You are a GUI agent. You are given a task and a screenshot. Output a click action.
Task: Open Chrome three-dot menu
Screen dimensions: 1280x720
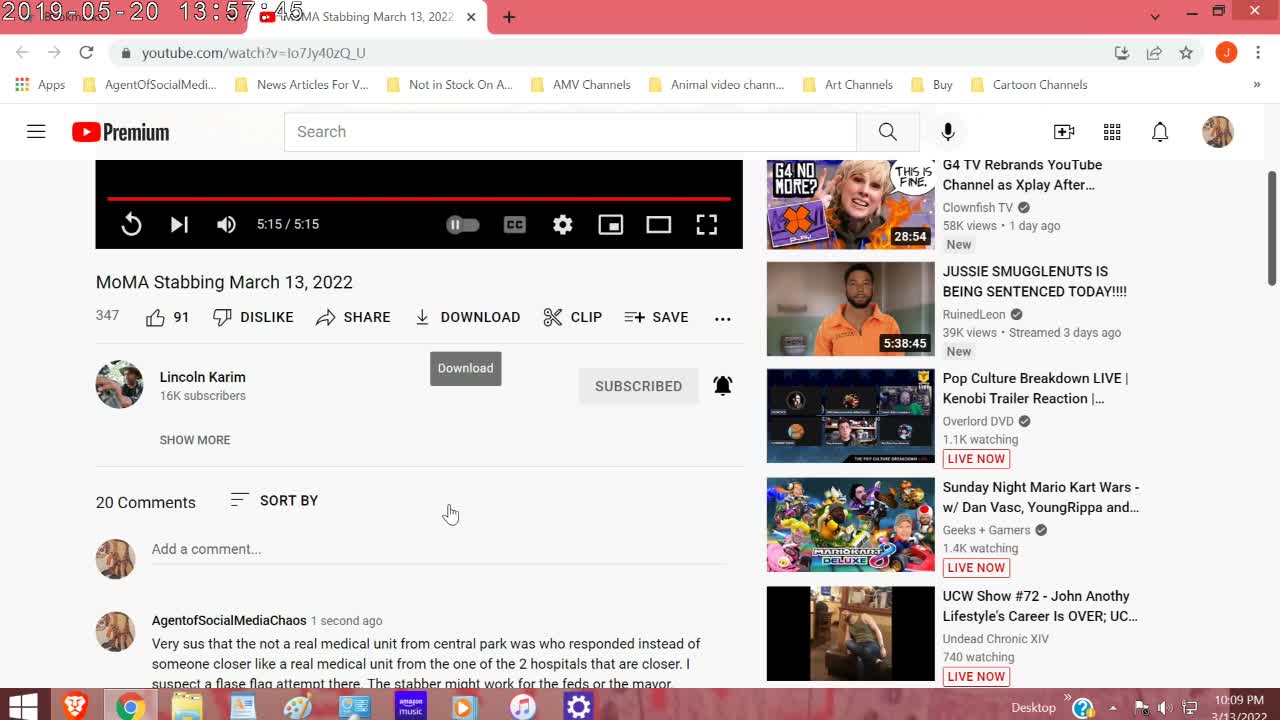coord(1258,53)
